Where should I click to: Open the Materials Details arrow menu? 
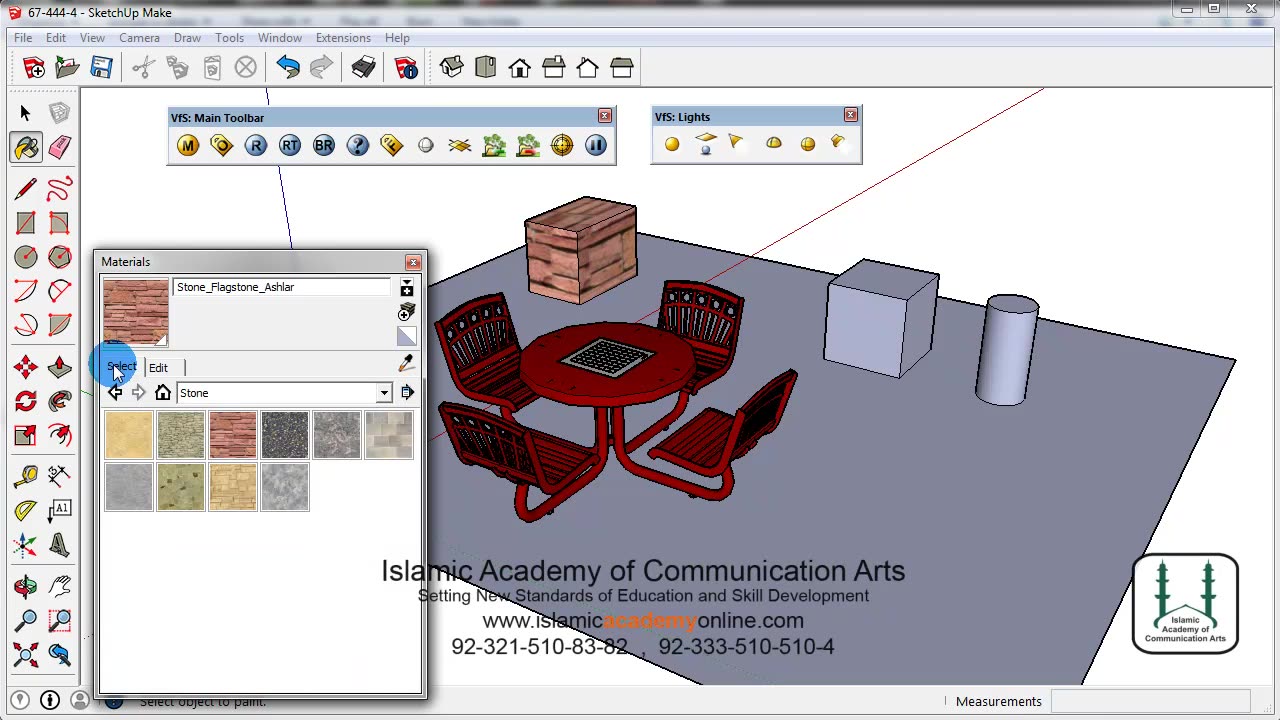[407, 393]
